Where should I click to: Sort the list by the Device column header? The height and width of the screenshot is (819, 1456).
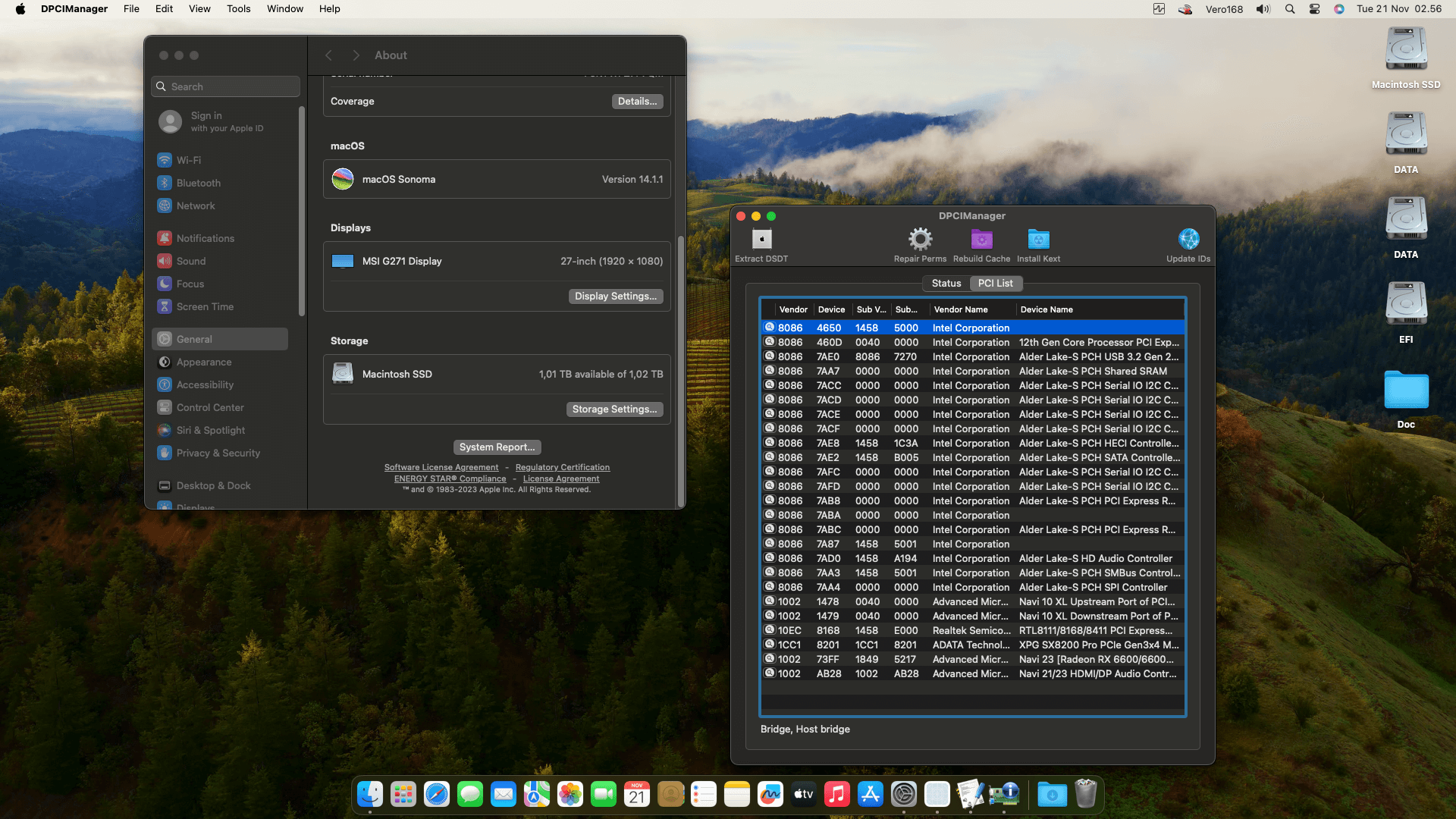click(x=831, y=309)
